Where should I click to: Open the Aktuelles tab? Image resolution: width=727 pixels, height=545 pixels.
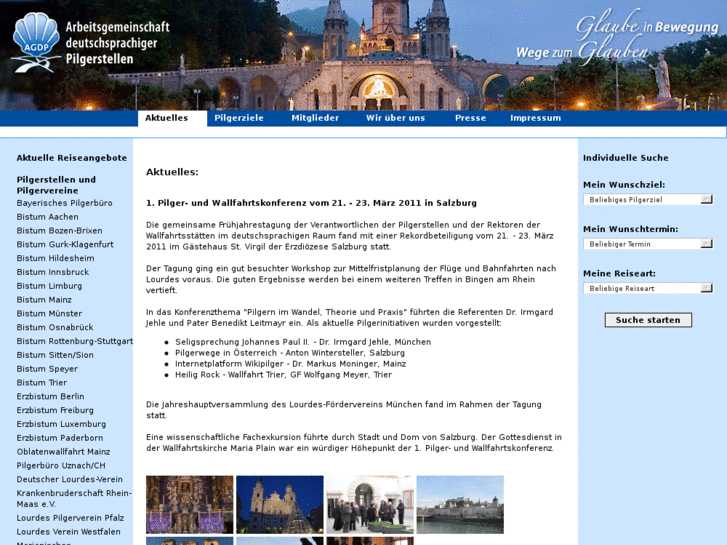click(x=166, y=118)
